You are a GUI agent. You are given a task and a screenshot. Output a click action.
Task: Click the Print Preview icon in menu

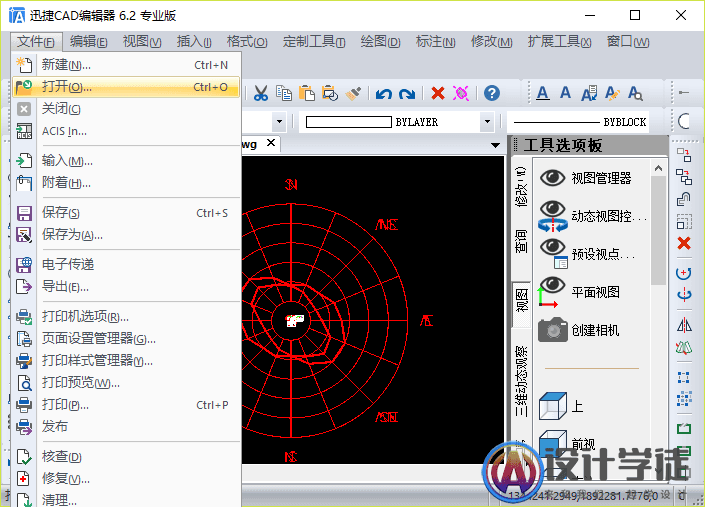tap(24, 382)
